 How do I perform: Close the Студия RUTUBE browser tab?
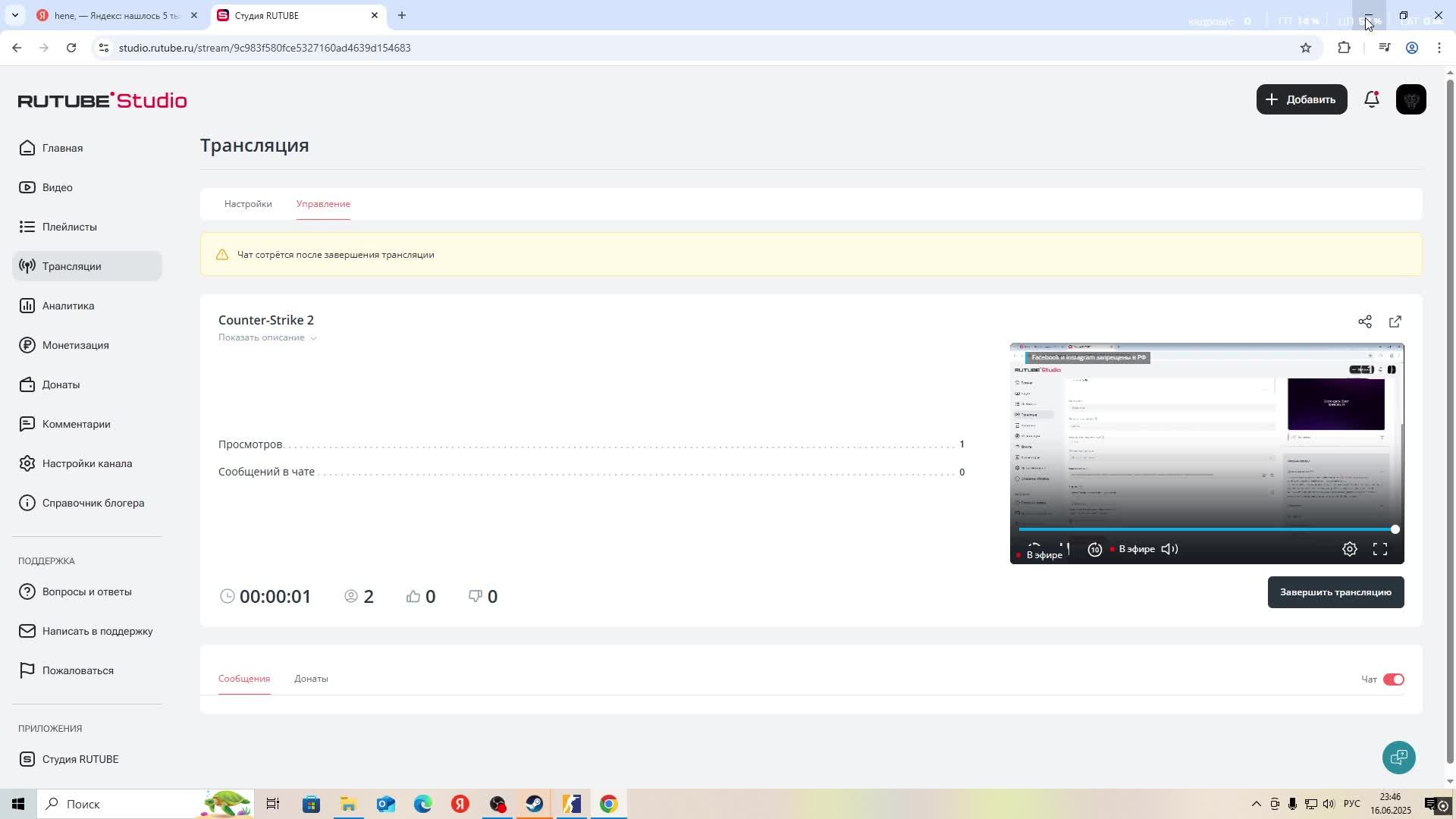click(374, 15)
